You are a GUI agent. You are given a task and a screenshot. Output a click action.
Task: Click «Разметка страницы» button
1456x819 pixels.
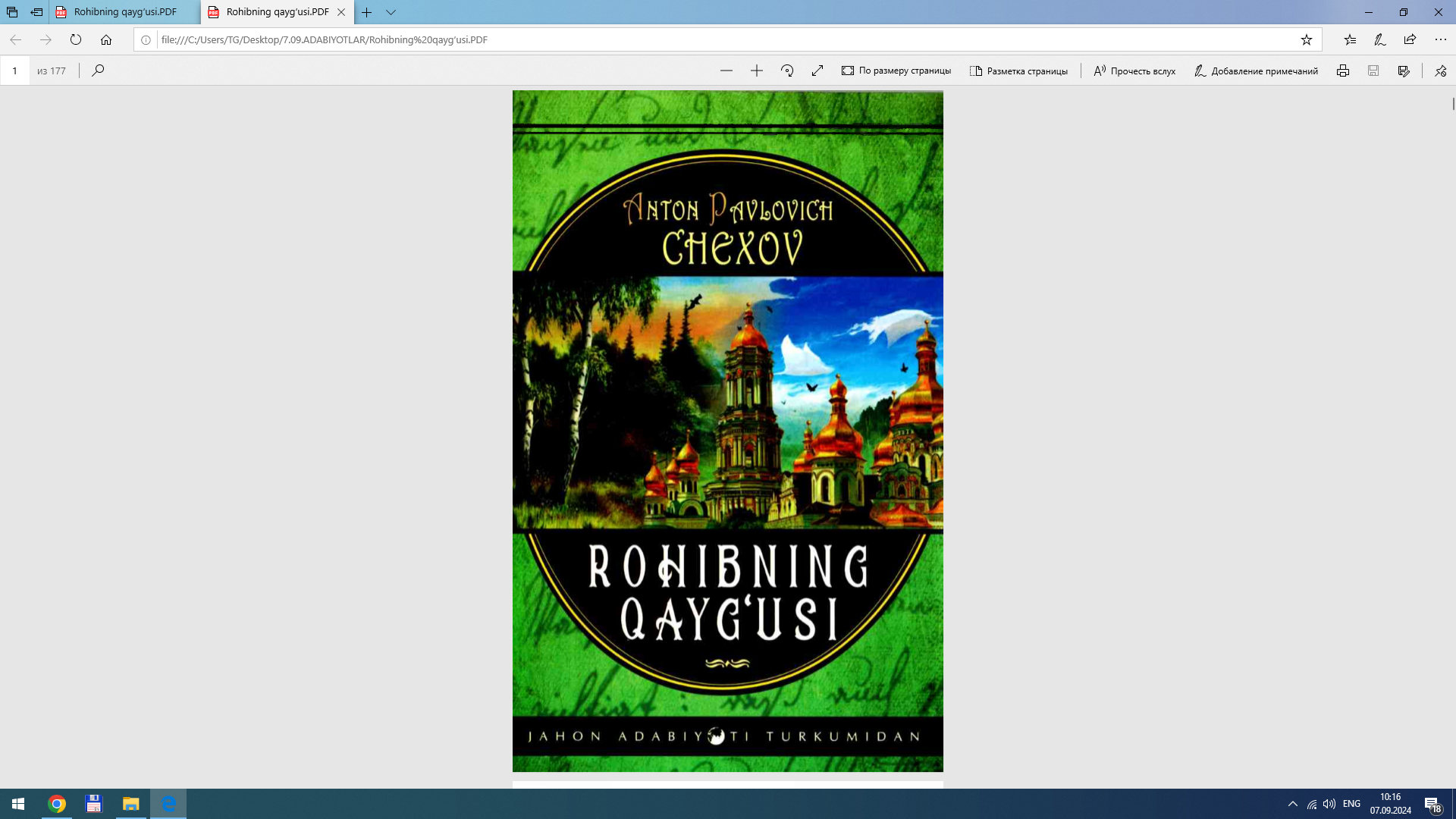coord(1019,70)
